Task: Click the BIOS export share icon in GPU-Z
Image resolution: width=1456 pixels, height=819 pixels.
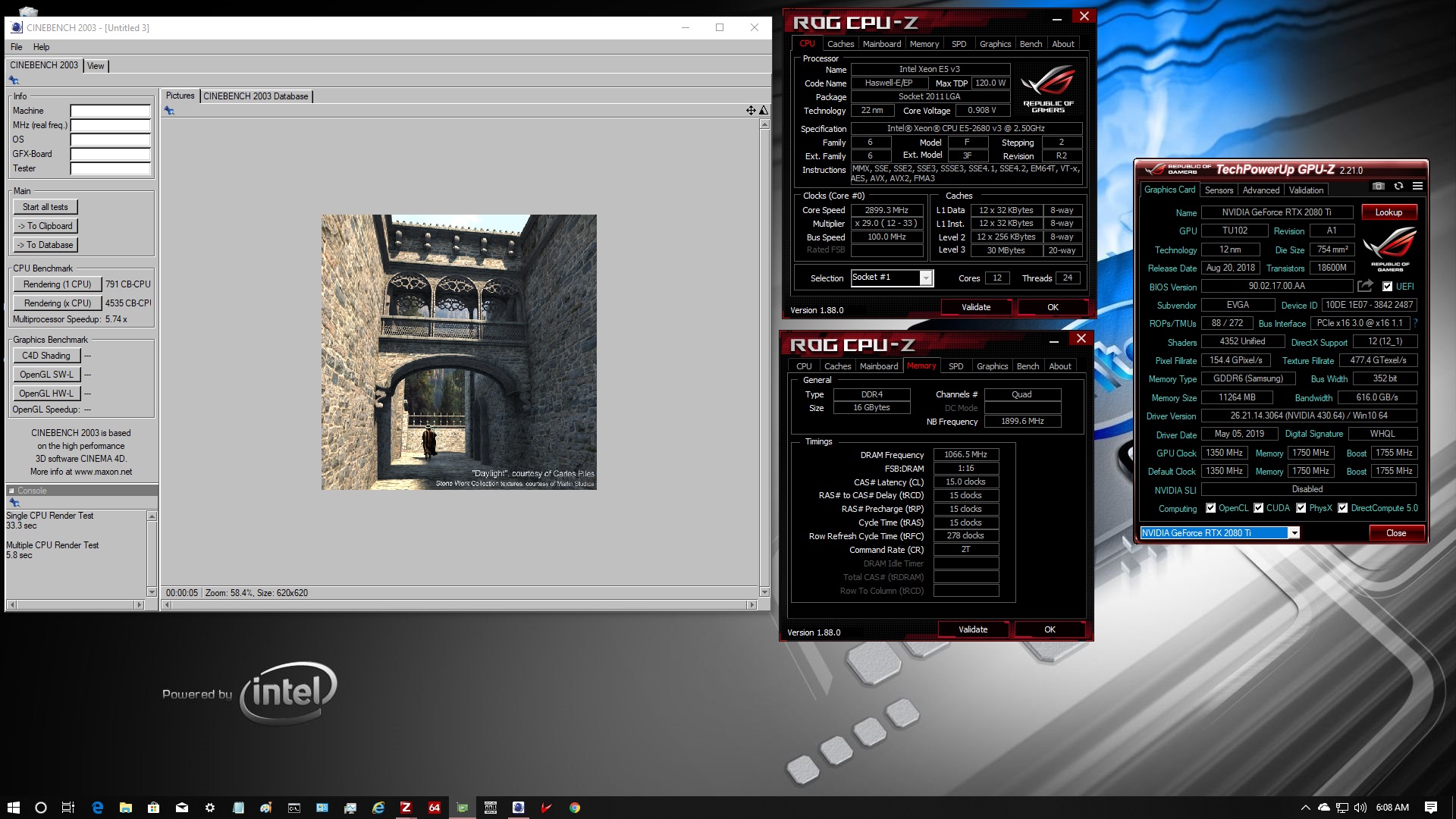Action: tap(1365, 286)
